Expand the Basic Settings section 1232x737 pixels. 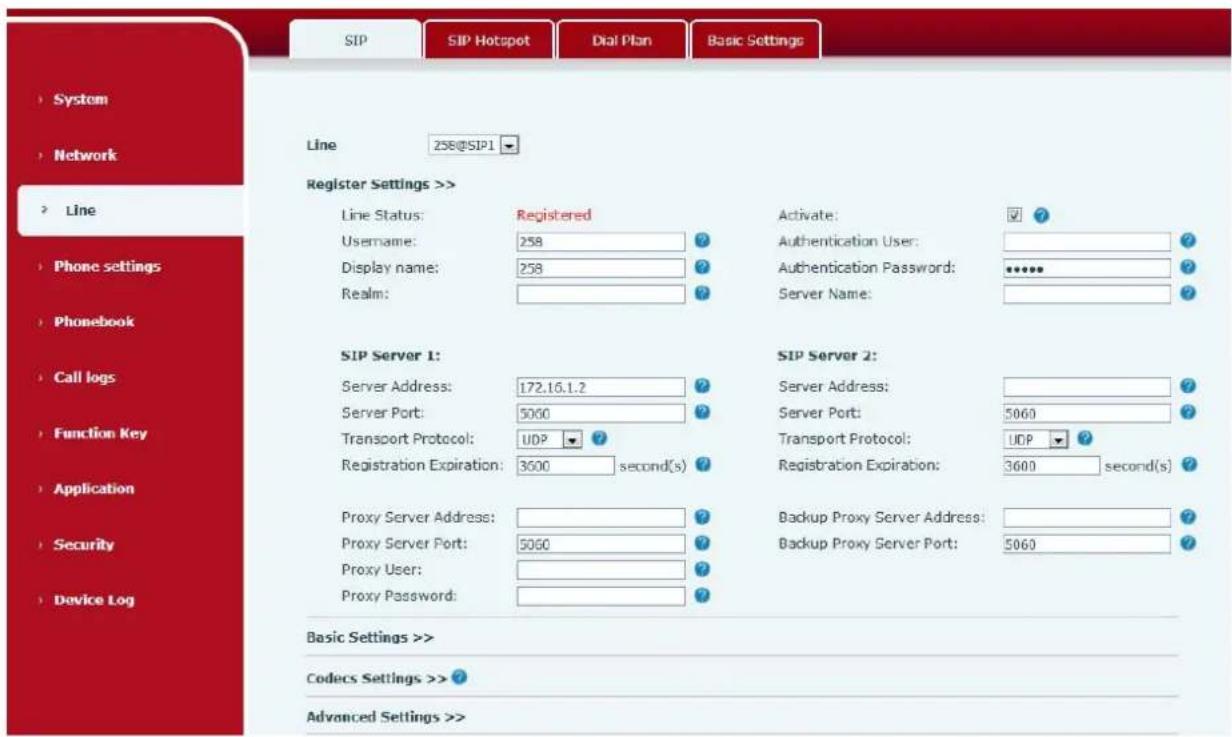(369, 637)
